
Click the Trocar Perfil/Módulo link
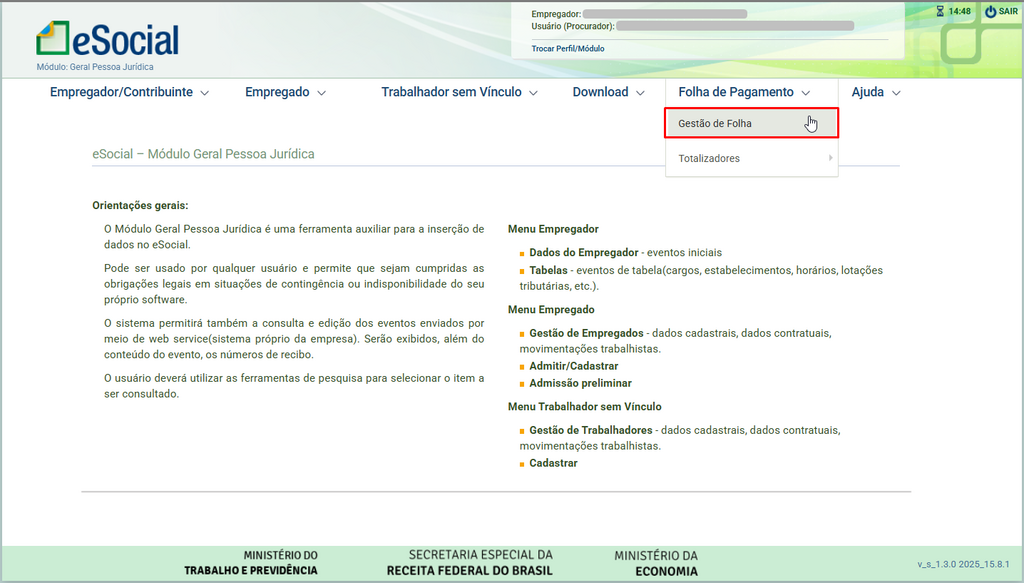pos(567,48)
